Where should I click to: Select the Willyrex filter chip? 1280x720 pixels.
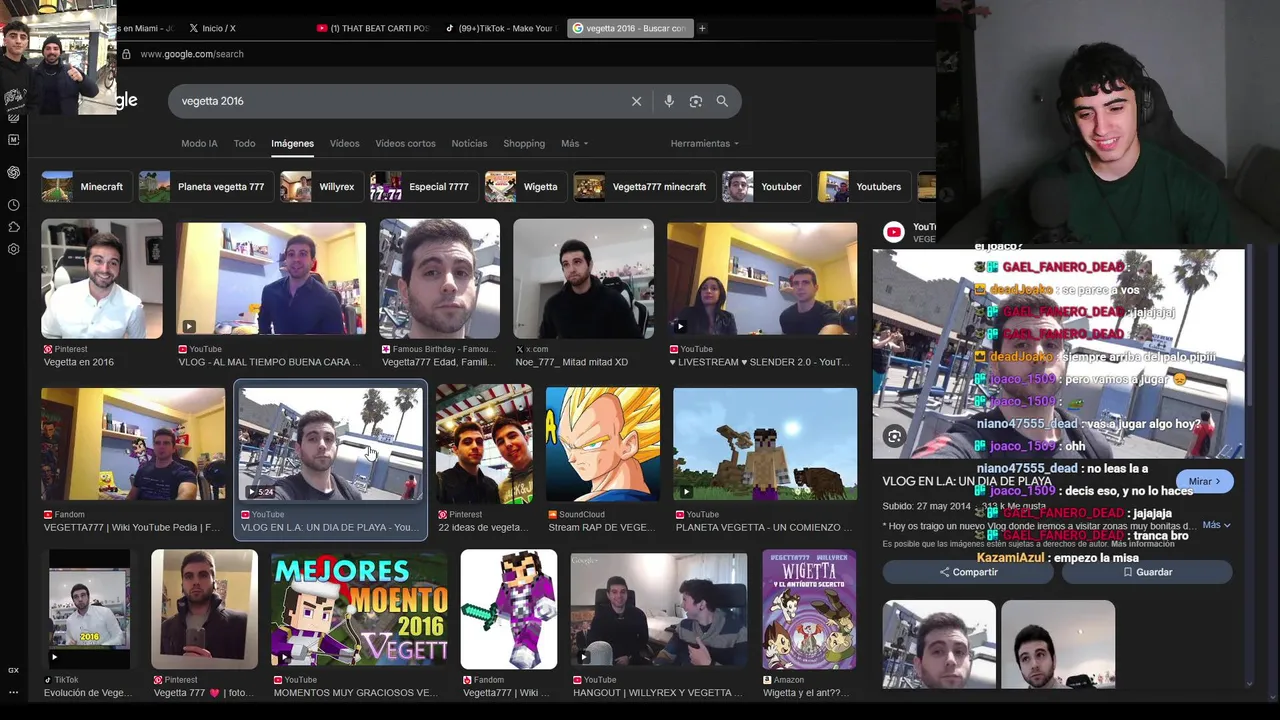pos(320,187)
